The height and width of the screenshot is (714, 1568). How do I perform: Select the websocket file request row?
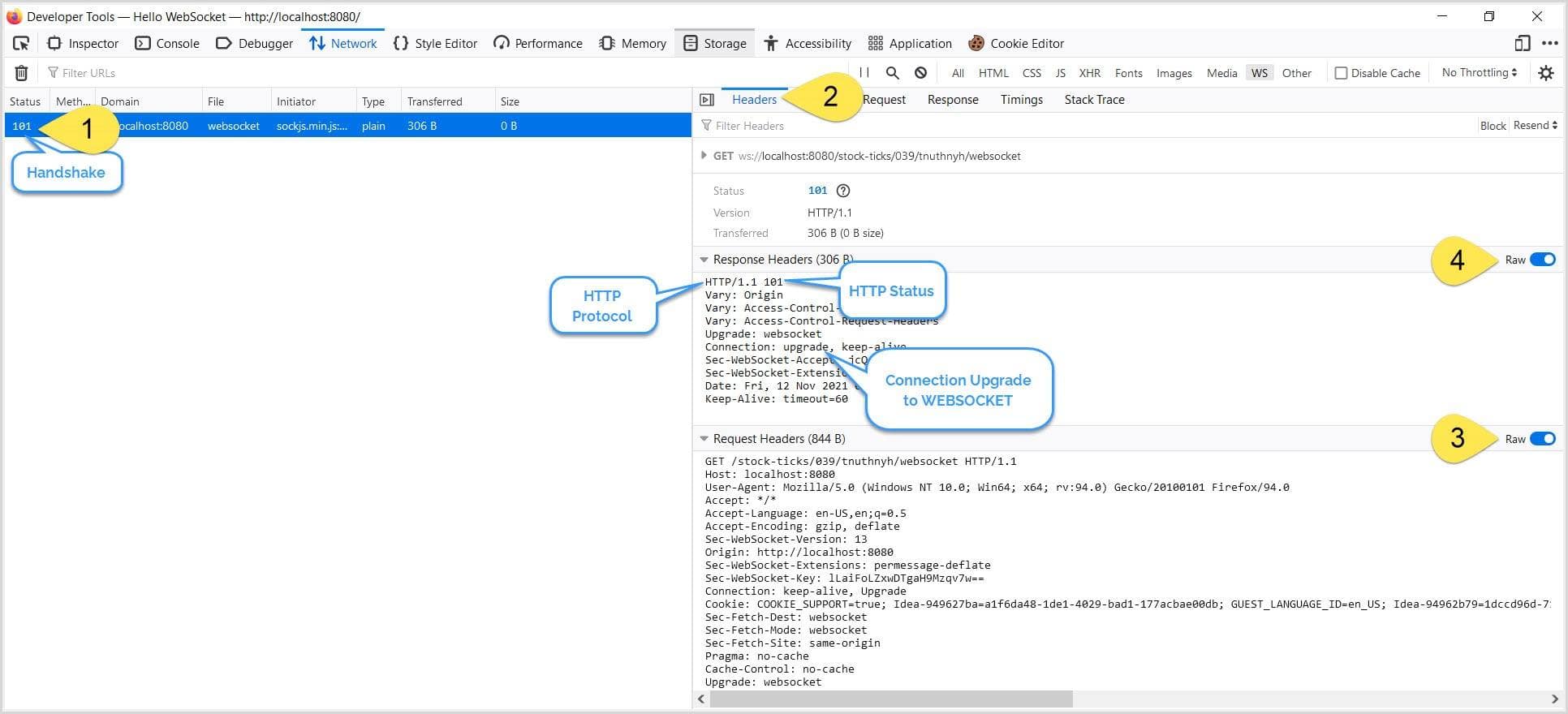point(347,126)
